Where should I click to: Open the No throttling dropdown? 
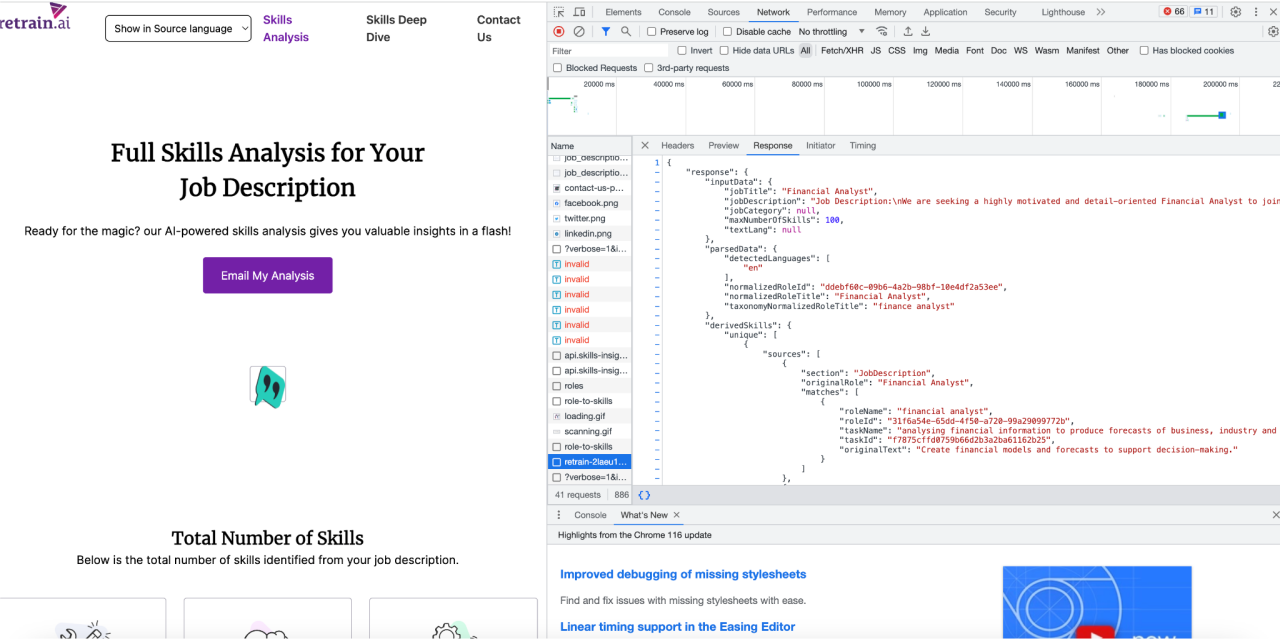(832, 32)
